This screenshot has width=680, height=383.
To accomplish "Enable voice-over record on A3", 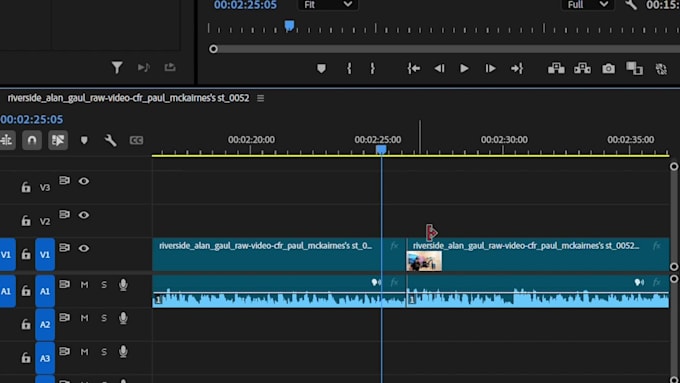I will [x=123, y=352].
